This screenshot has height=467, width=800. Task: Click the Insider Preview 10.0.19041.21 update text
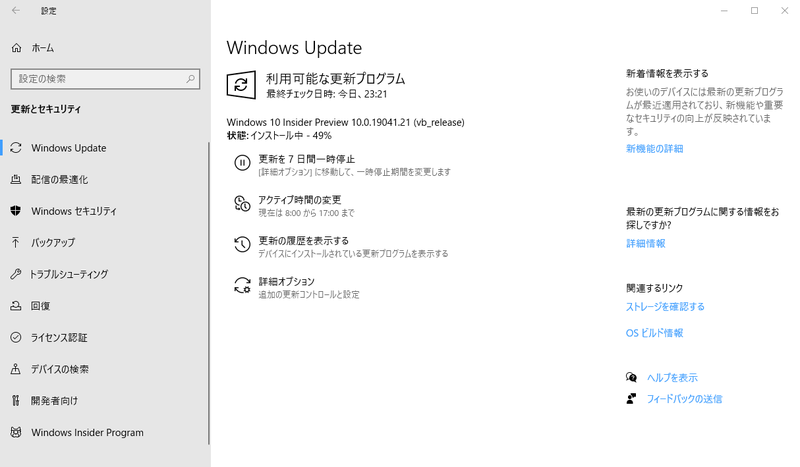point(345,122)
